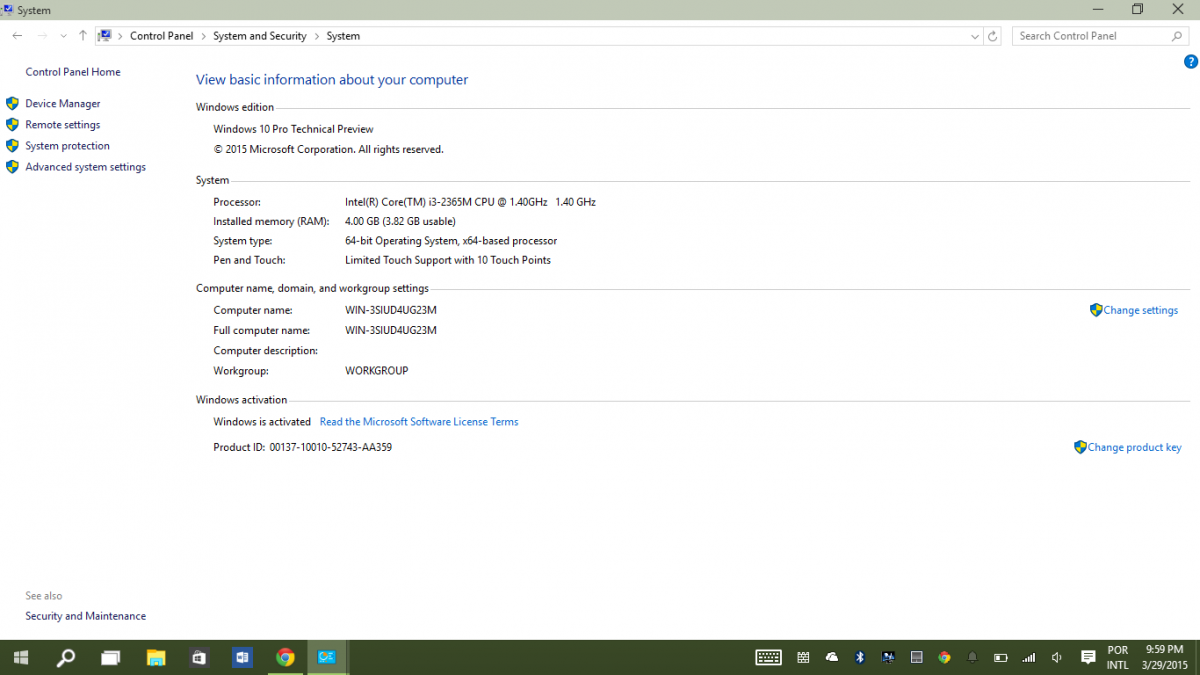Image resolution: width=1200 pixels, height=675 pixels.
Task: Open the Help question mark button
Action: [x=1190, y=62]
